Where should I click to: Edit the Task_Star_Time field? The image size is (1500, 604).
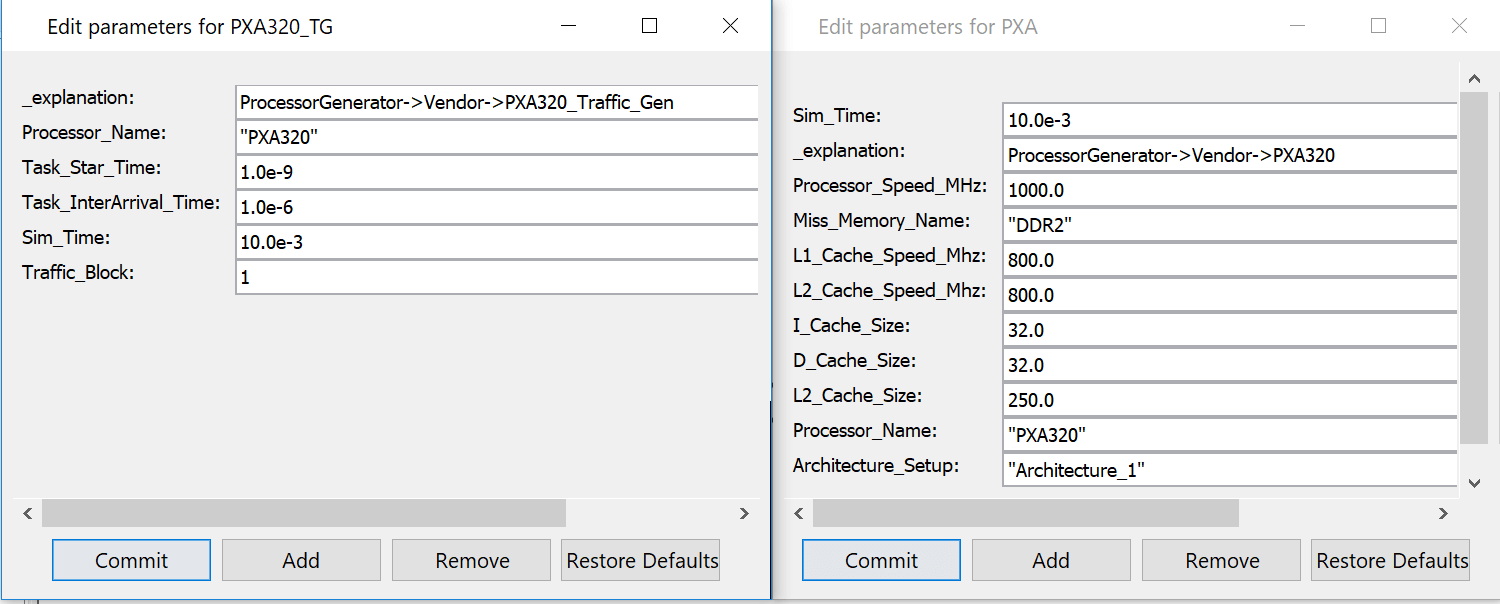496,172
